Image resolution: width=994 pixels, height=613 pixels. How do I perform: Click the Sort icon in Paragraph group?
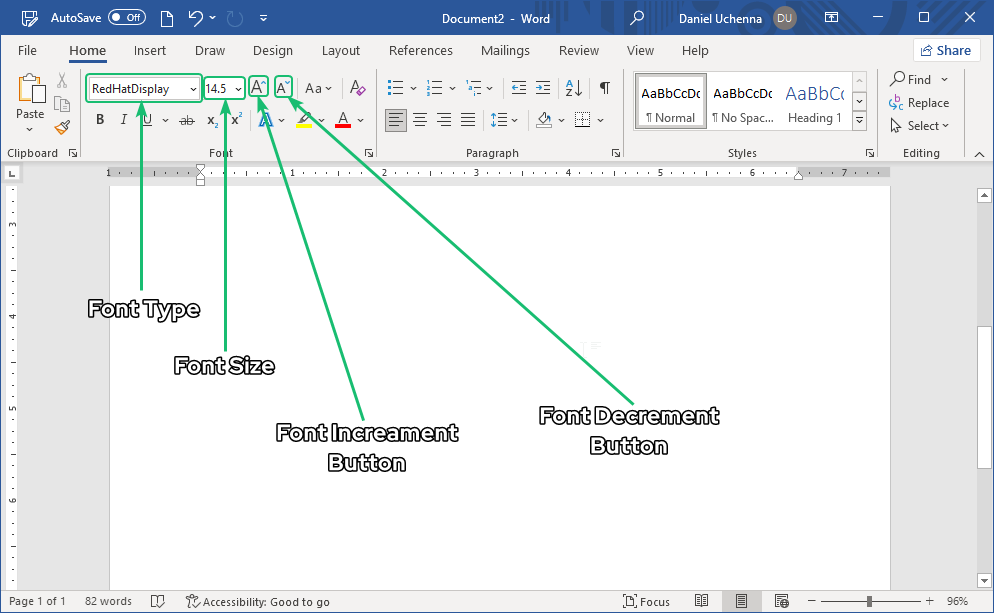tap(573, 88)
